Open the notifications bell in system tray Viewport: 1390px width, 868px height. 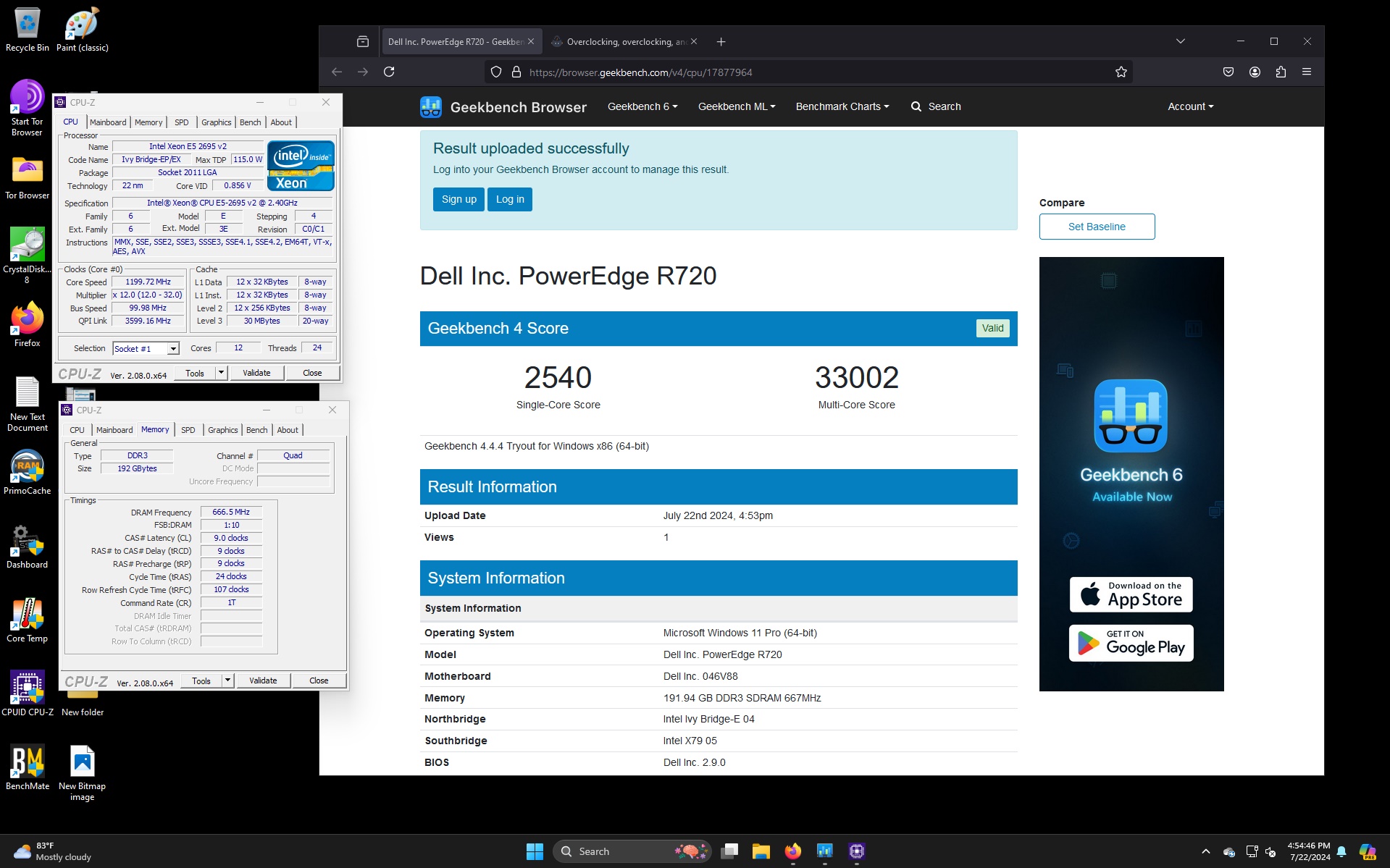(1341, 851)
